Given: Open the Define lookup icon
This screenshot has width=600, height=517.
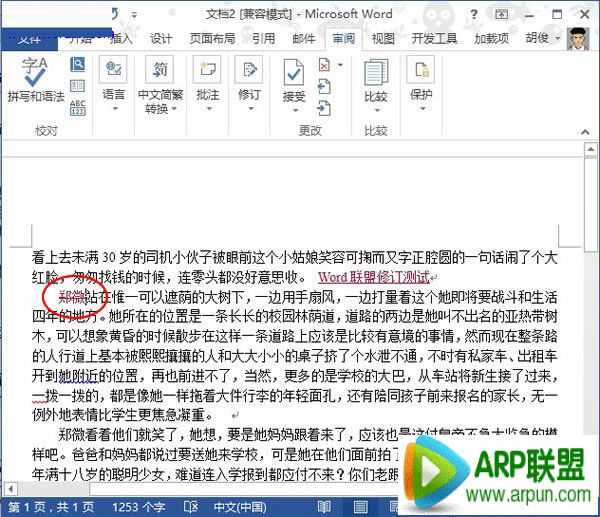Looking at the screenshot, I should point(78,64).
